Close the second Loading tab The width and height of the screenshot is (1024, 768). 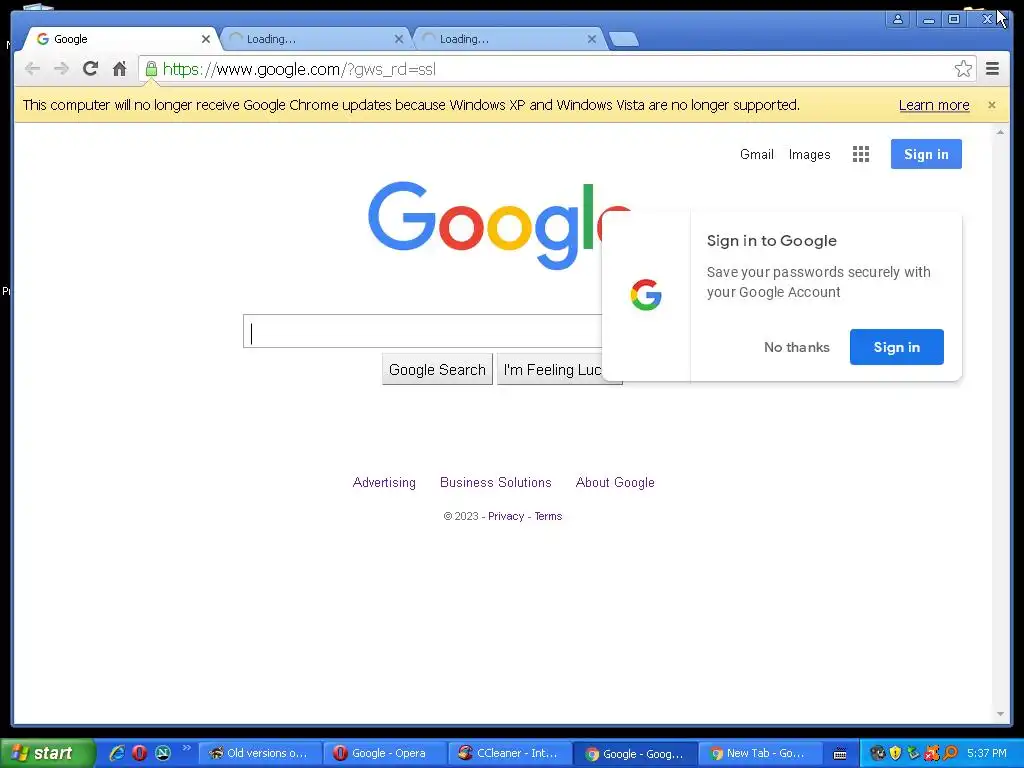[x=398, y=39]
